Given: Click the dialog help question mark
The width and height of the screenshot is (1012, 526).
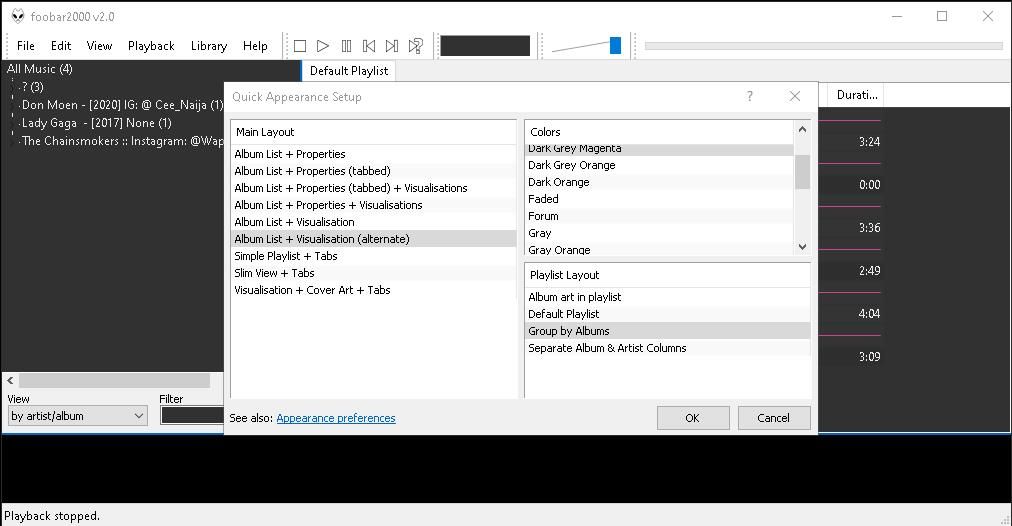Looking at the screenshot, I should [x=750, y=97].
